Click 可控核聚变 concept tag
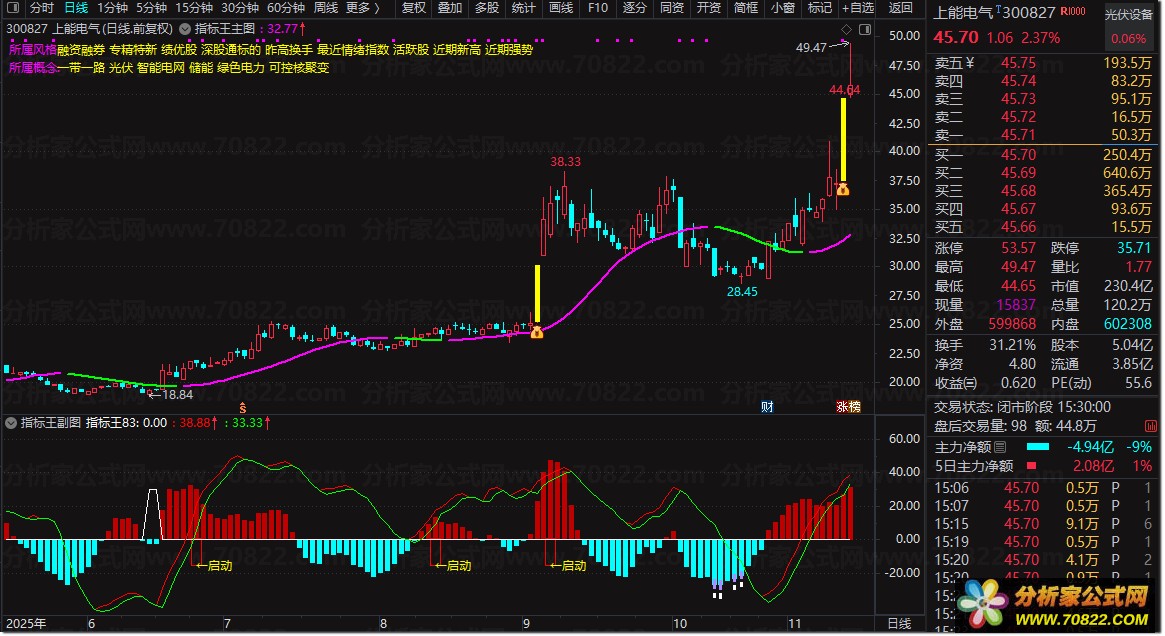 [299, 68]
